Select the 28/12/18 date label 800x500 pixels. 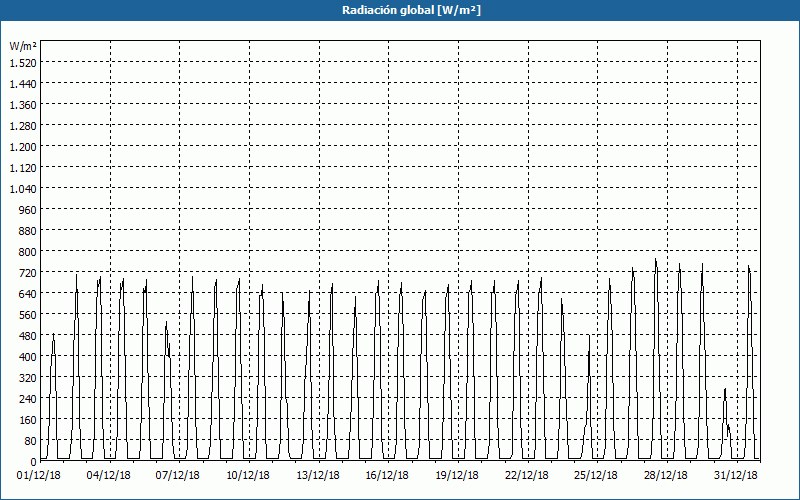pos(666,475)
